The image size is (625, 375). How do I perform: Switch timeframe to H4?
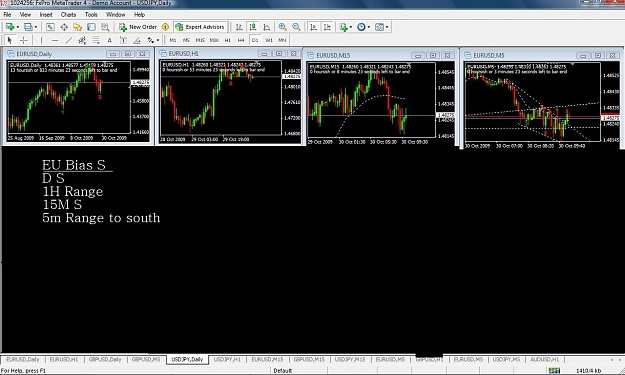(241, 40)
